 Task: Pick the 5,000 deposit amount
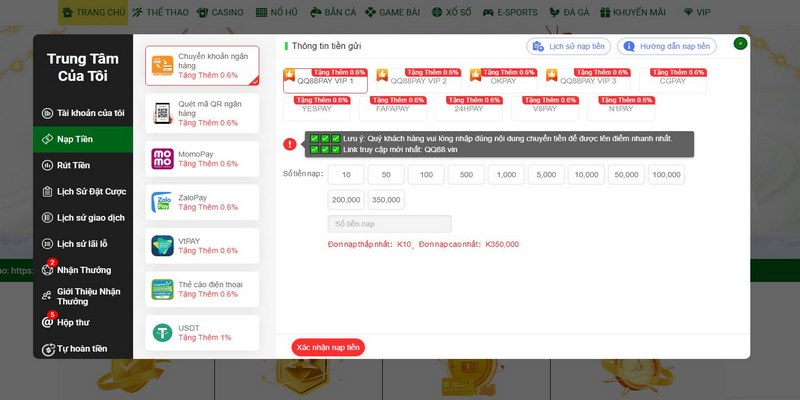[x=546, y=174]
